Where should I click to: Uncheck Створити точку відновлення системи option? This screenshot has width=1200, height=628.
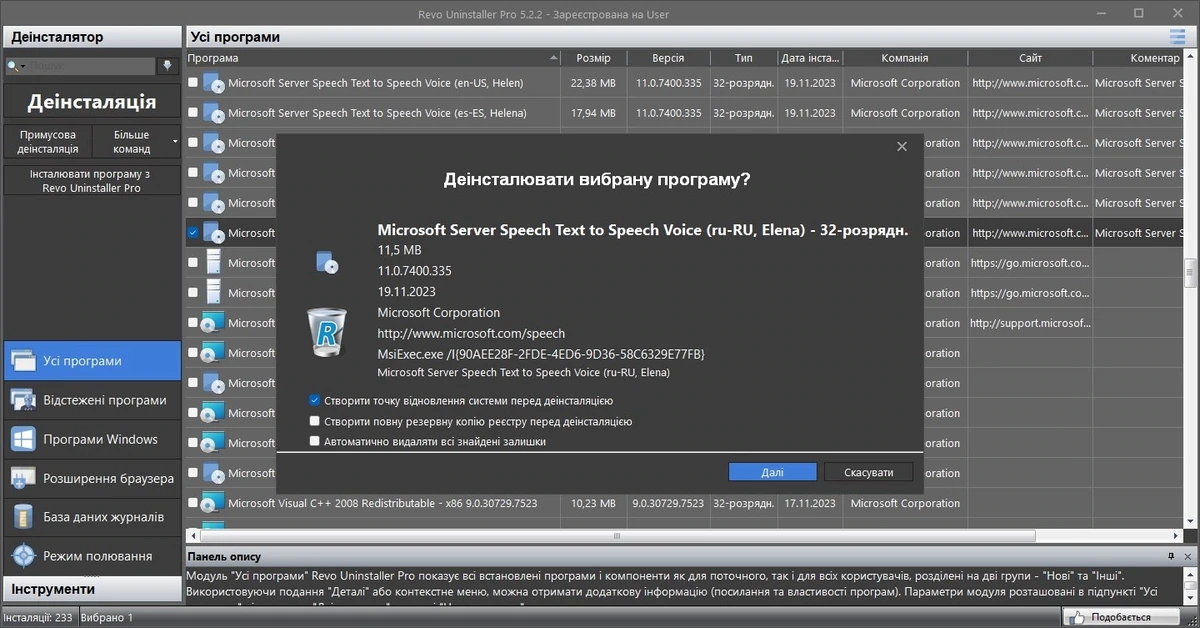coord(315,400)
